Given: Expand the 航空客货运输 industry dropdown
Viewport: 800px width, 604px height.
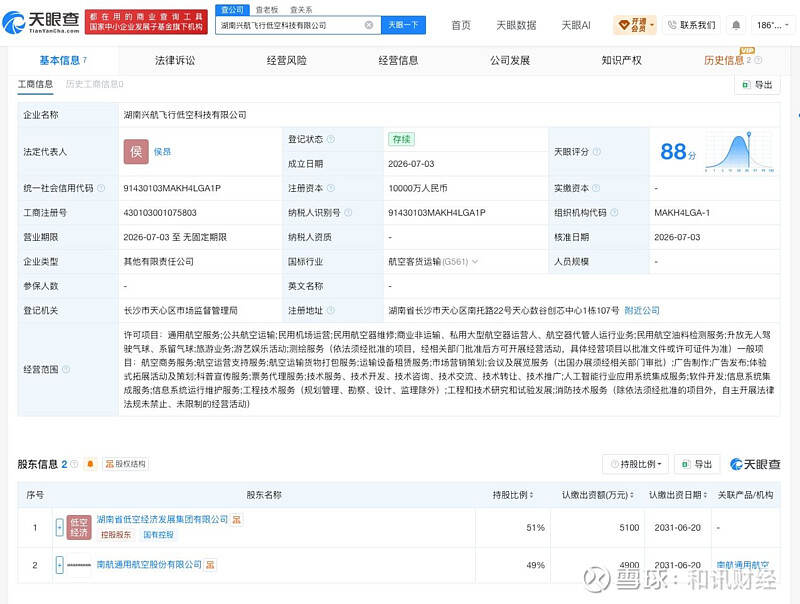Looking at the screenshot, I should (475, 262).
